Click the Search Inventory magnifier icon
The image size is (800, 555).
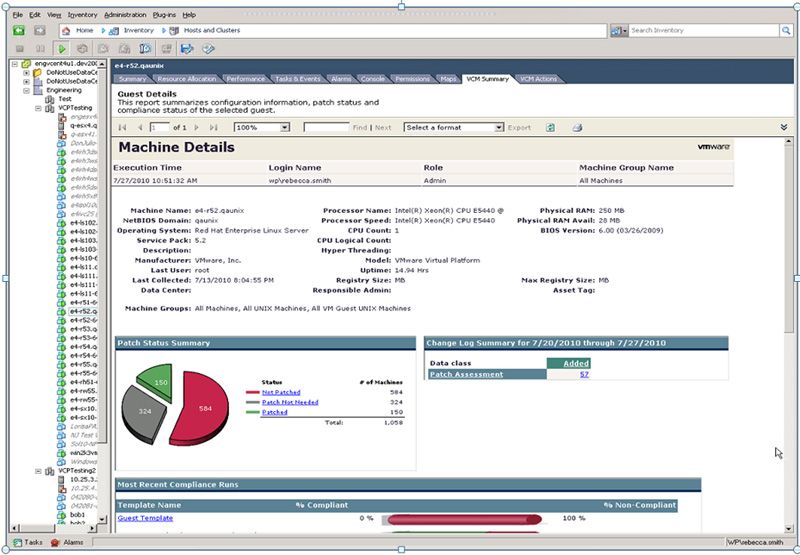[617, 31]
